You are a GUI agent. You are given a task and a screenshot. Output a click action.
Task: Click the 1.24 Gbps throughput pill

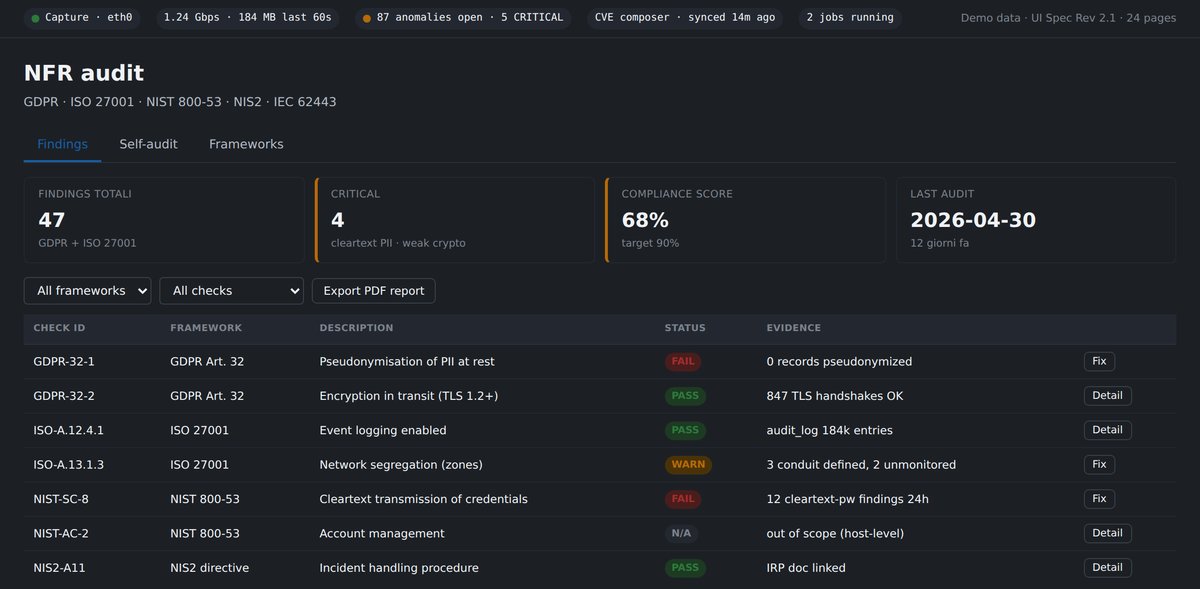point(248,18)
